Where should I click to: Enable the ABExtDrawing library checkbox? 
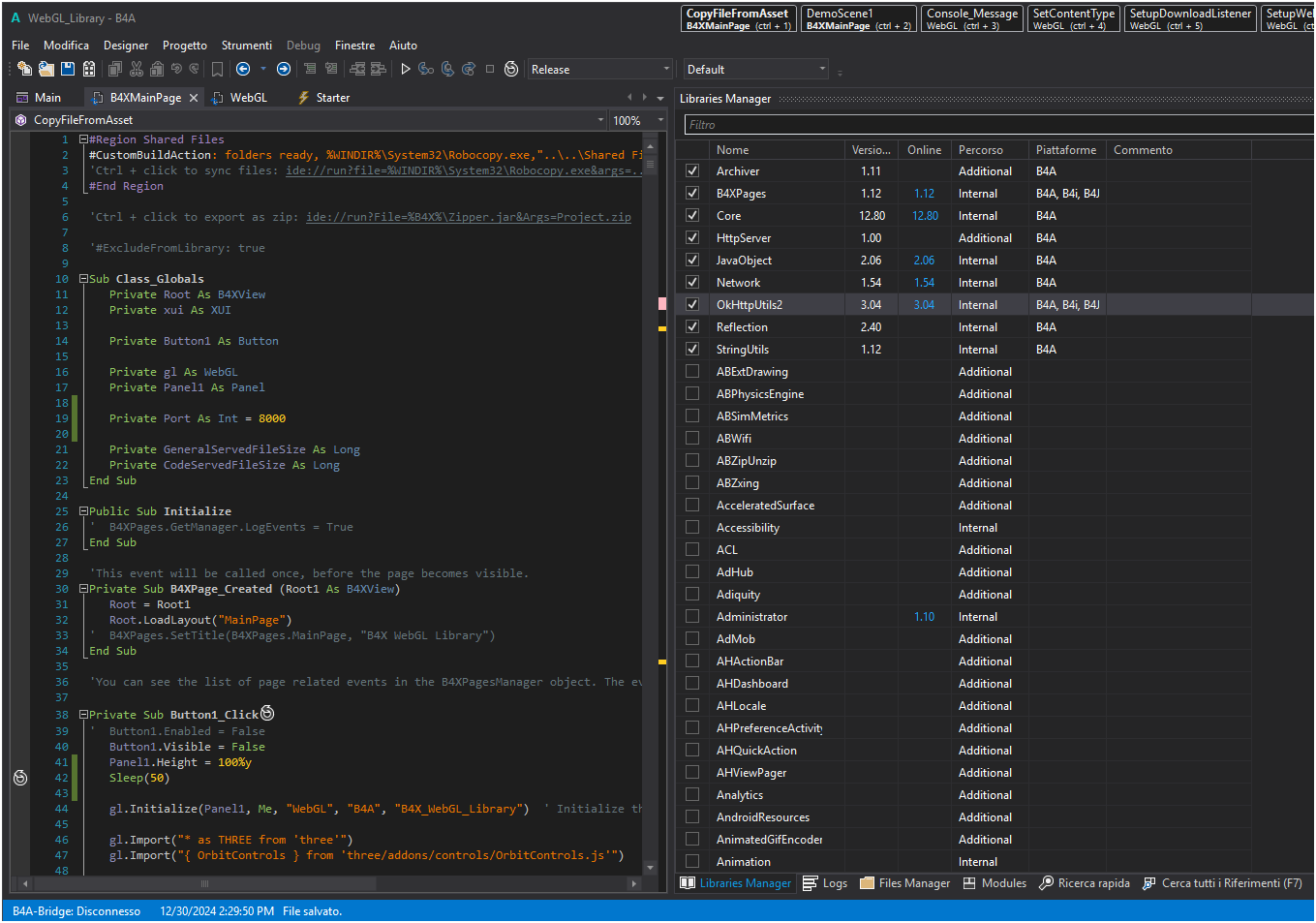coord(692,371)
